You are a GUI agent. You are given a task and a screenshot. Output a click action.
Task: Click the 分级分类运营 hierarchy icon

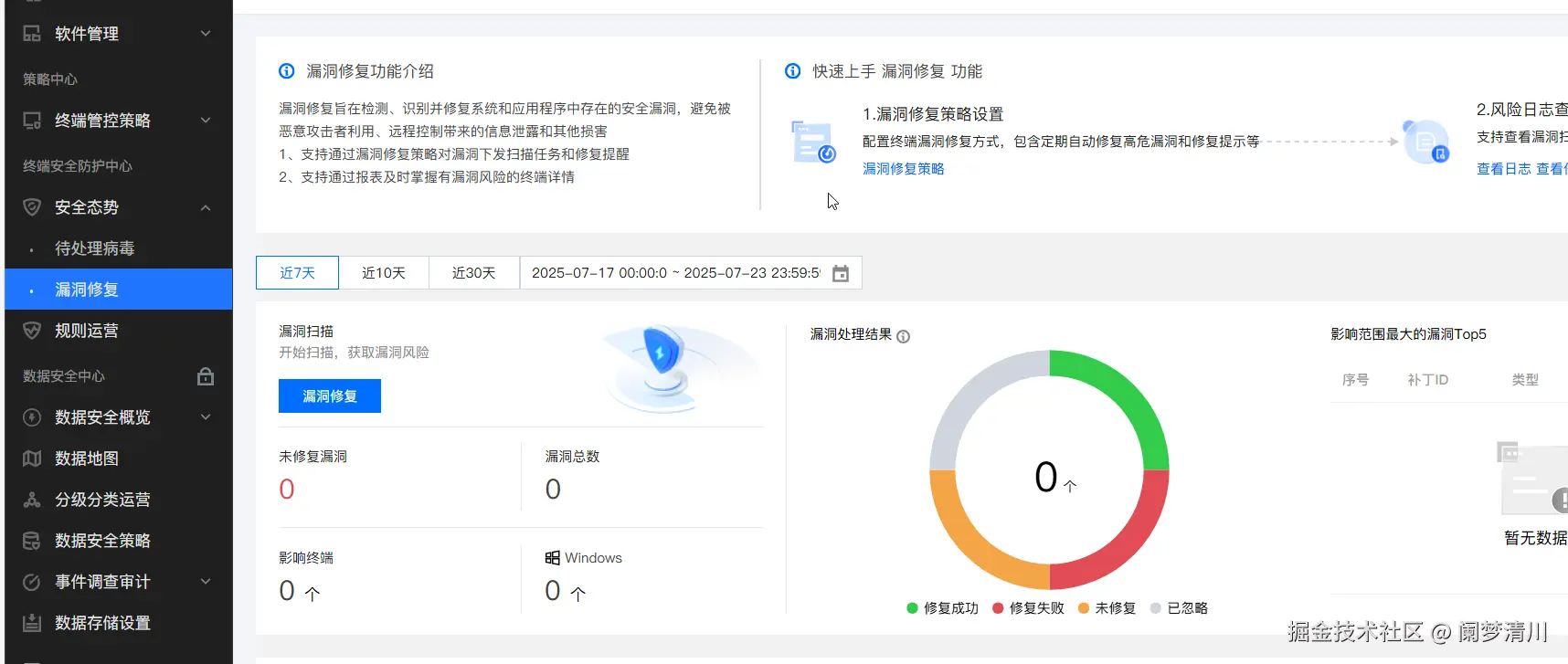tap(32, 500)
